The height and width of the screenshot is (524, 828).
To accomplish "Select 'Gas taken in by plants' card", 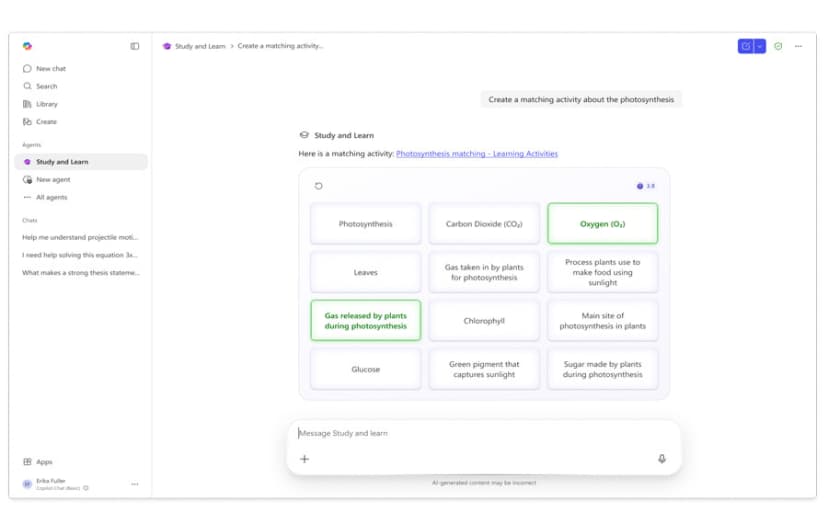I will click(484, 272).
